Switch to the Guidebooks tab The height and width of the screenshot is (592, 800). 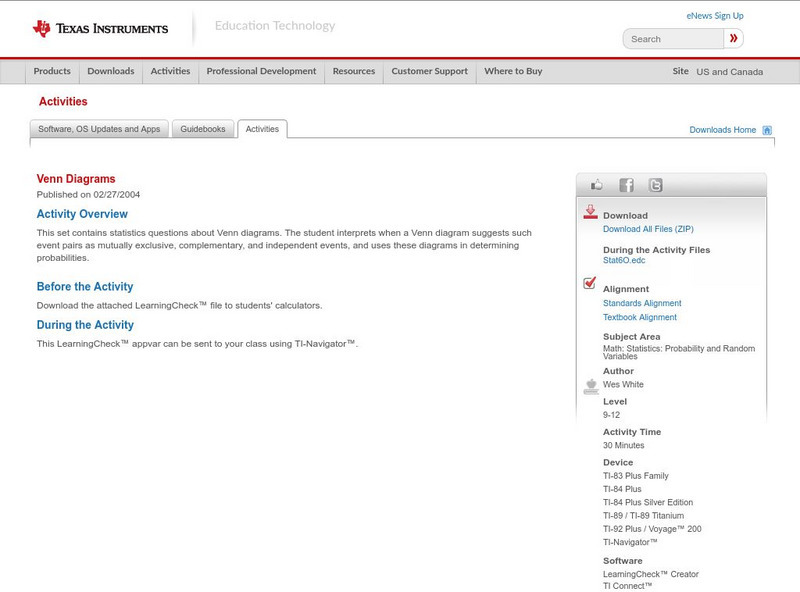pyautogui.click(x=203, y=129)
